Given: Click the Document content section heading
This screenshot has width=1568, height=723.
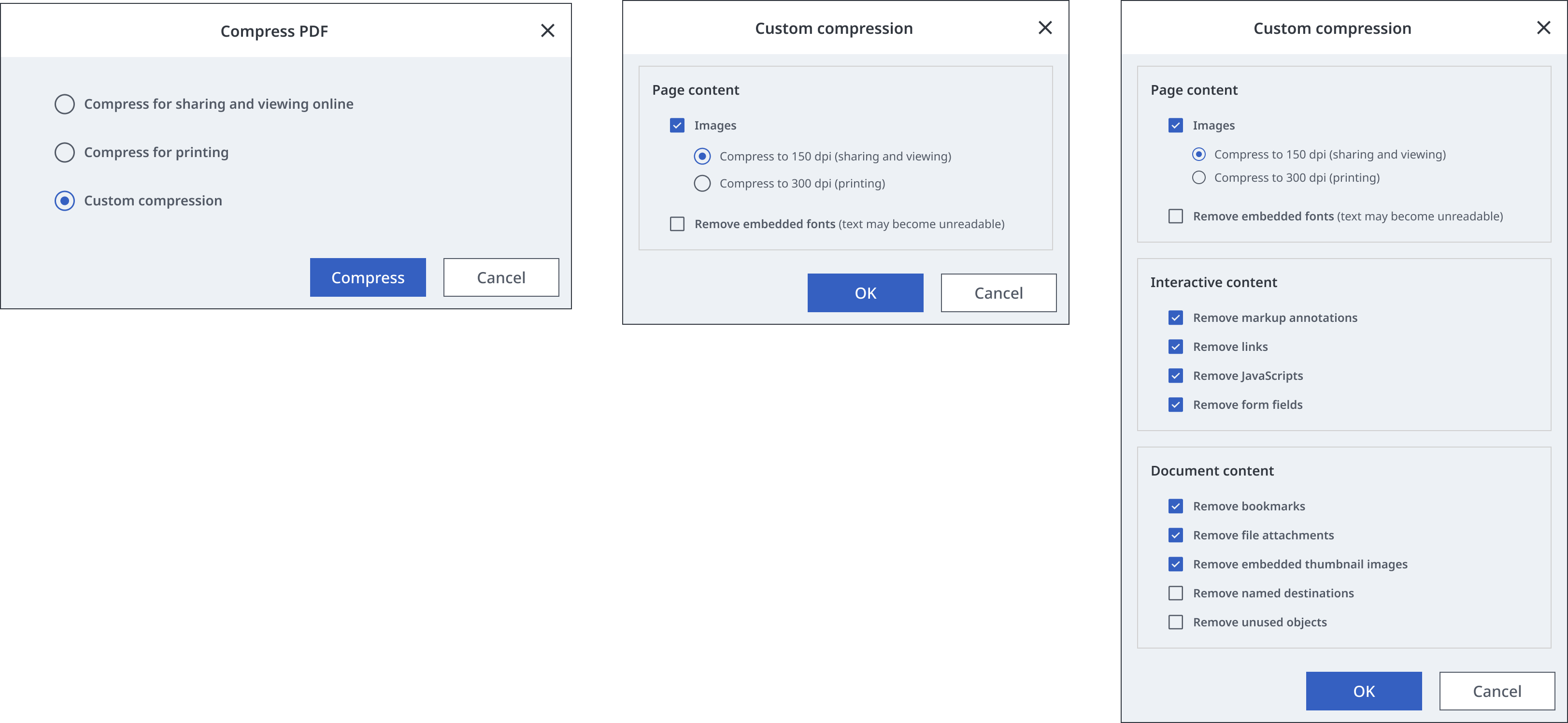Looking at the screenshot, I should (1212, 471).
